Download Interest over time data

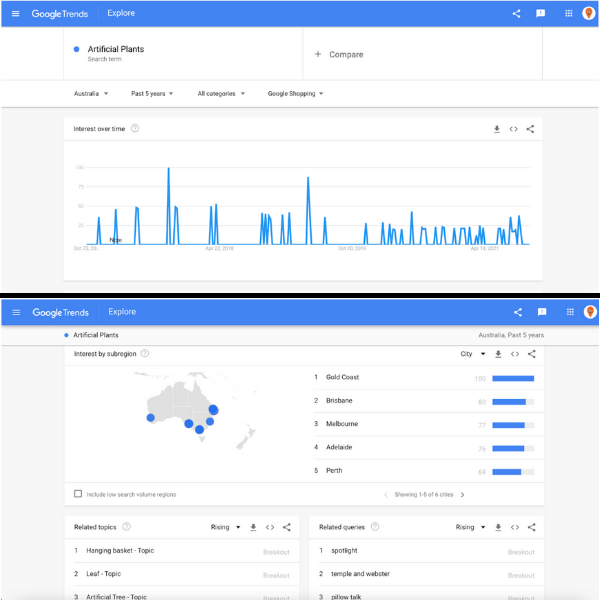[497, 129]
